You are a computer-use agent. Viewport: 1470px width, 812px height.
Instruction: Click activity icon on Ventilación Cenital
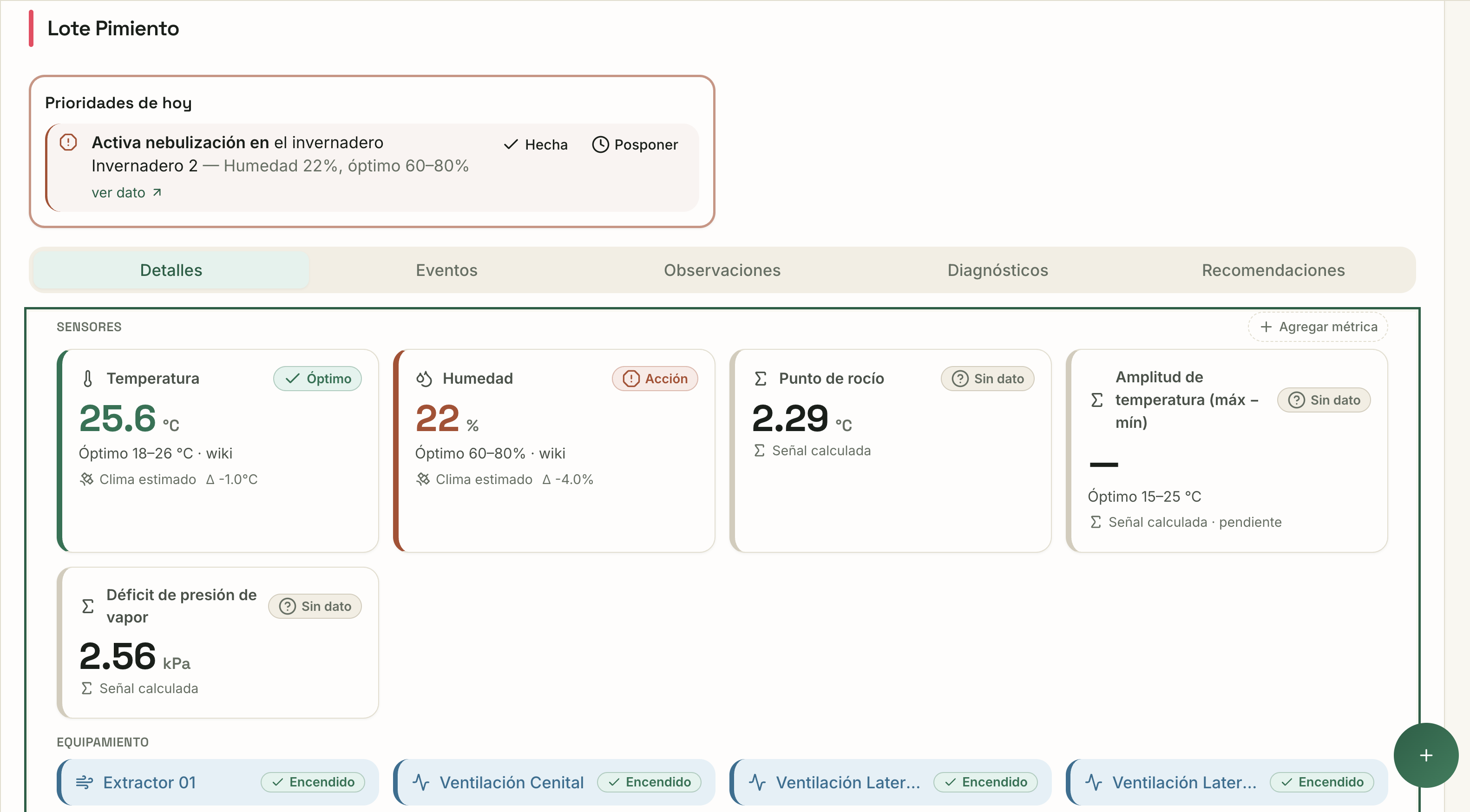[421, 782]
